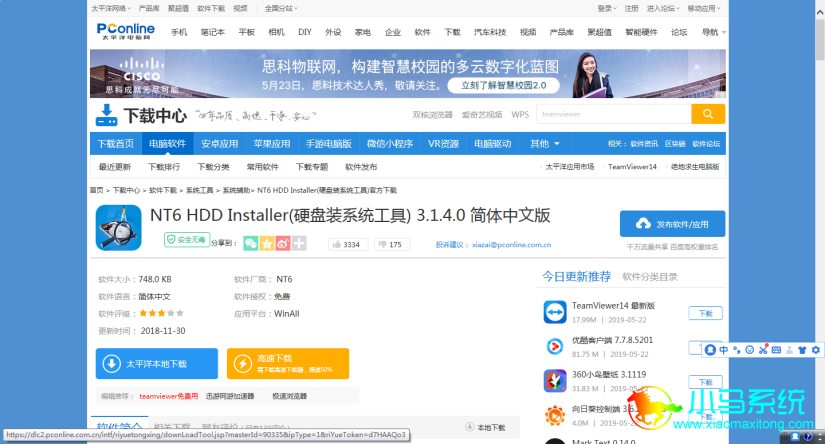Expand 移动应用 dropdown
825x444 pixels.
pos(704,8)
